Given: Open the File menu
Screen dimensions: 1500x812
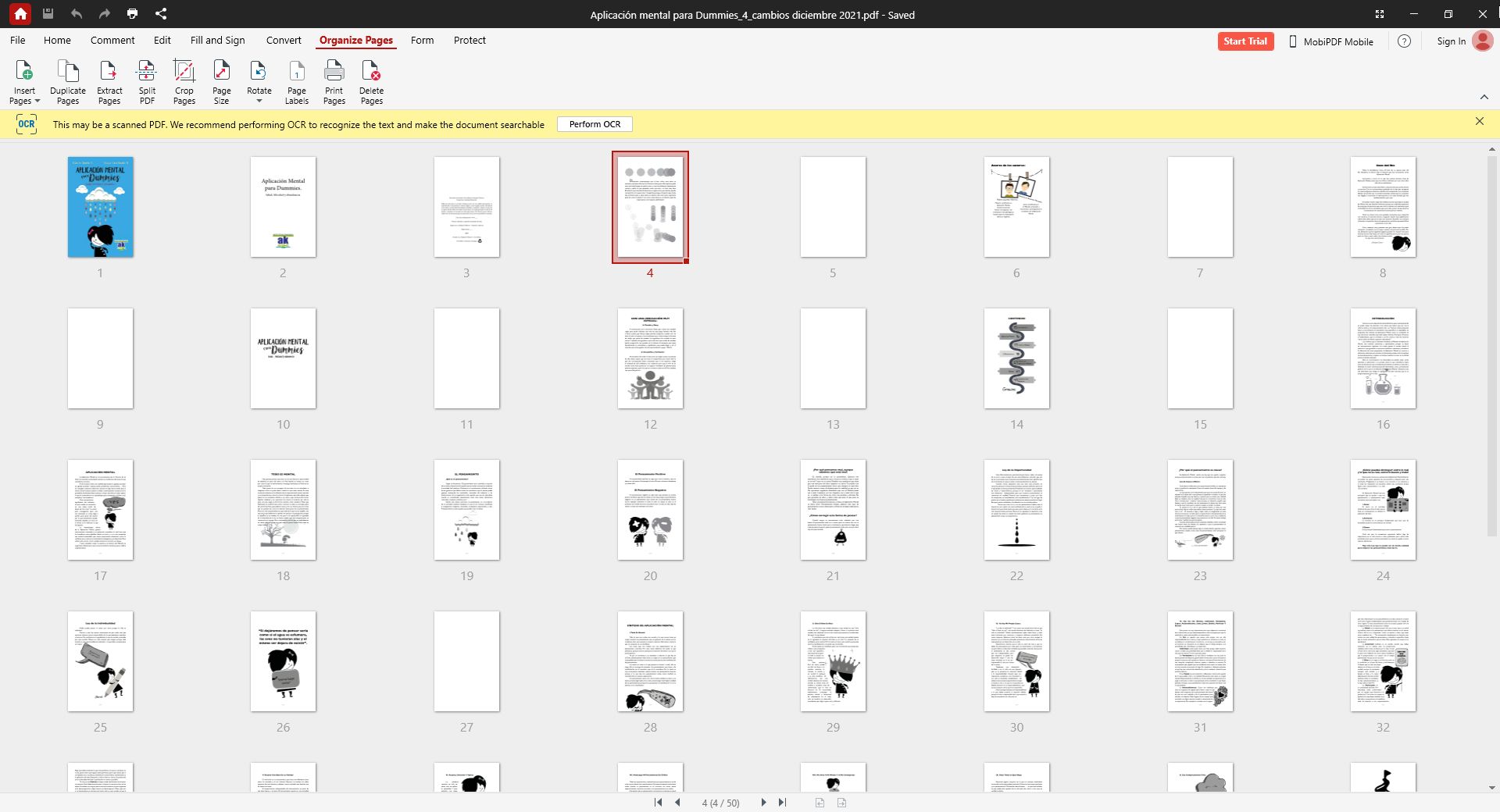Looking at the screenshot, I should pyautogui.click(x=17, y=40).
